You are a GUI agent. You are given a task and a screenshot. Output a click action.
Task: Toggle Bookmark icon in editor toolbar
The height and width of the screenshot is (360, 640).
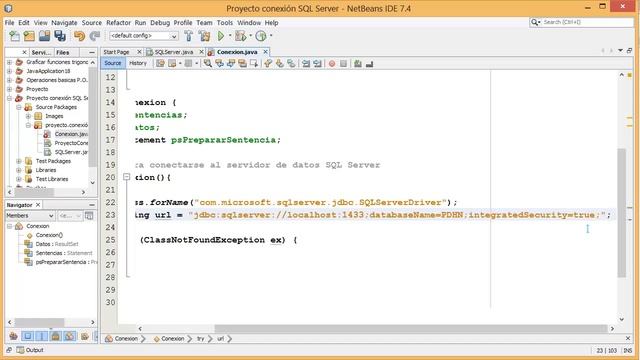pyautogui.click(x=291, y=63)
